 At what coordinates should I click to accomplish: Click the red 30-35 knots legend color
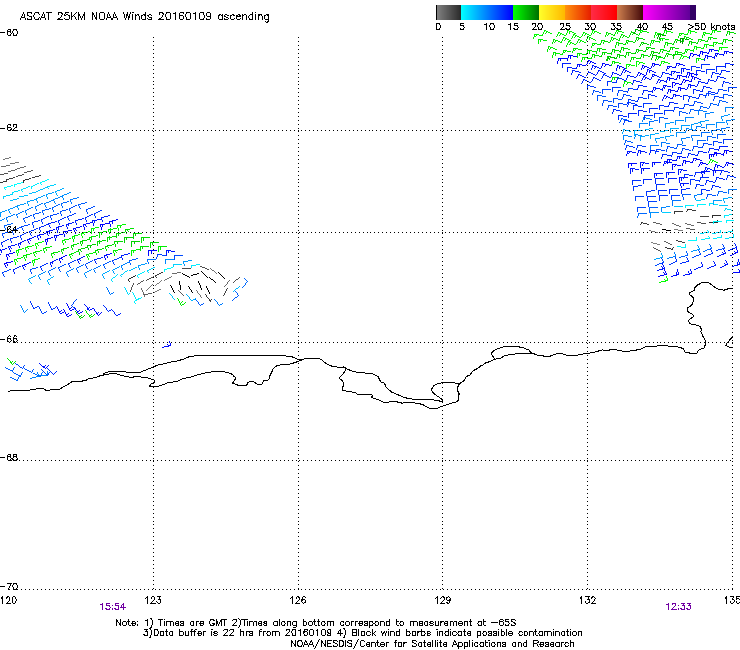pos(604,12)
